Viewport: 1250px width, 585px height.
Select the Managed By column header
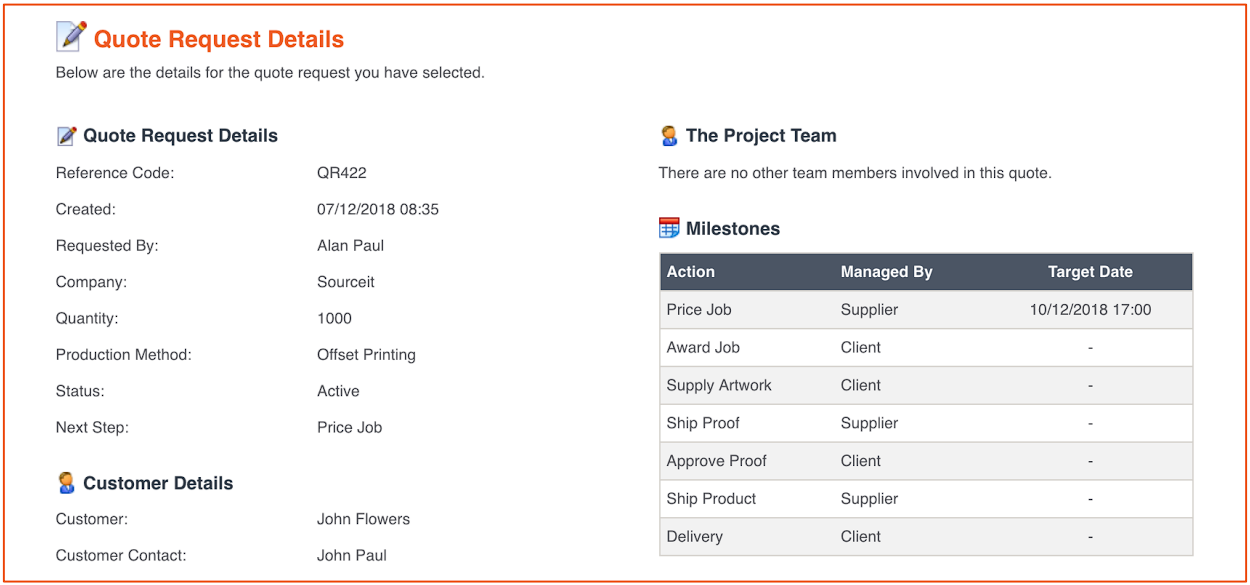[887, 272]
